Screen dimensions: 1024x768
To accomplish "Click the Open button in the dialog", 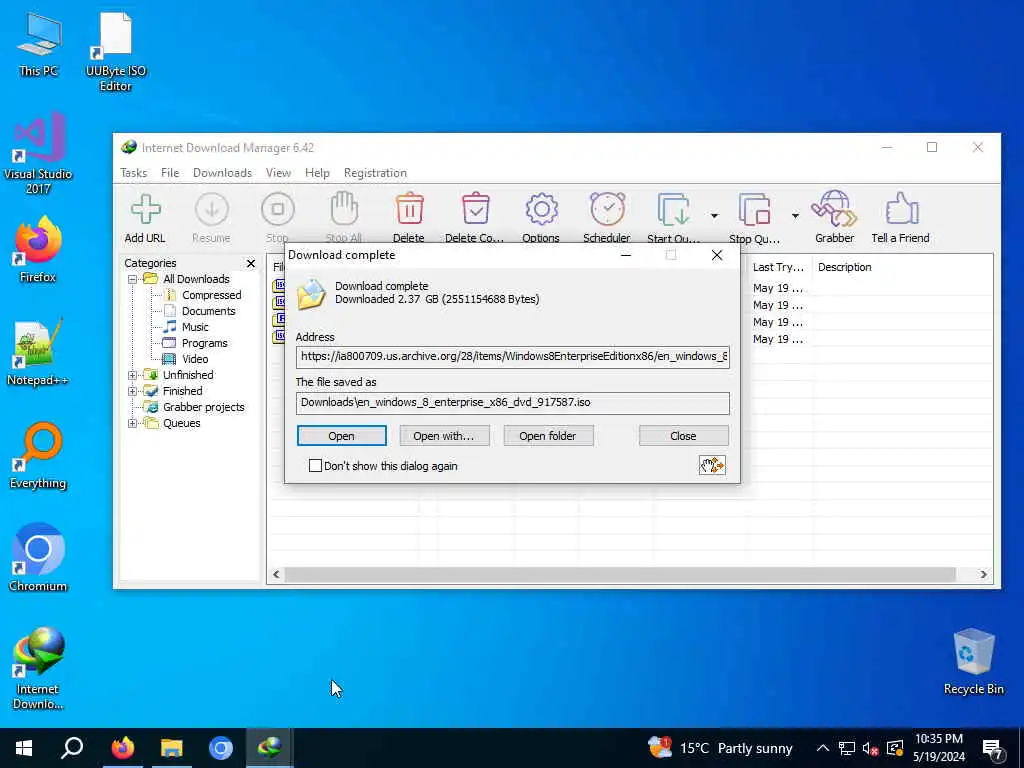I will pyautogui.click(x=342, y=436).
